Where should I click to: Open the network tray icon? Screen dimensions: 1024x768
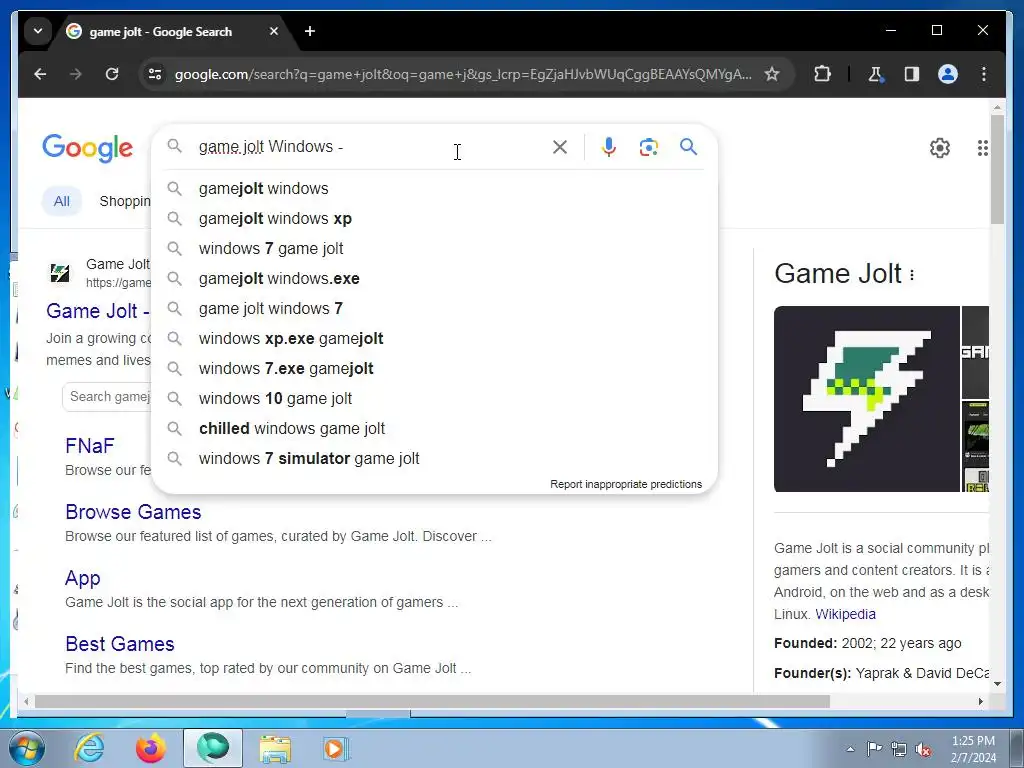(x=899, y=749)
